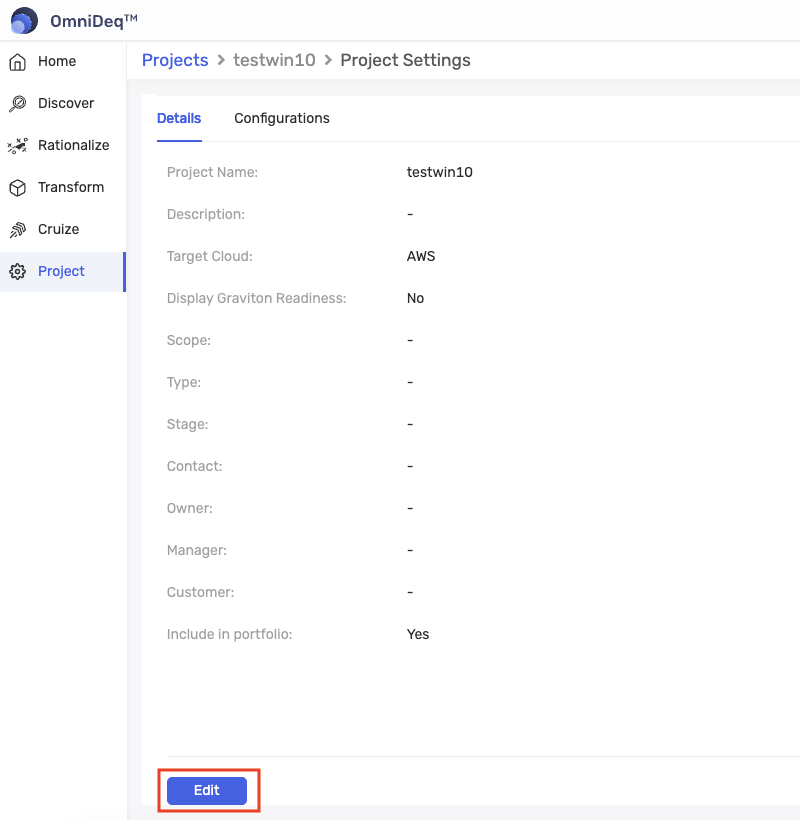800x820 pixels.
Task: Go to the Projects breadcrumb link
Action: pos(175,60)
